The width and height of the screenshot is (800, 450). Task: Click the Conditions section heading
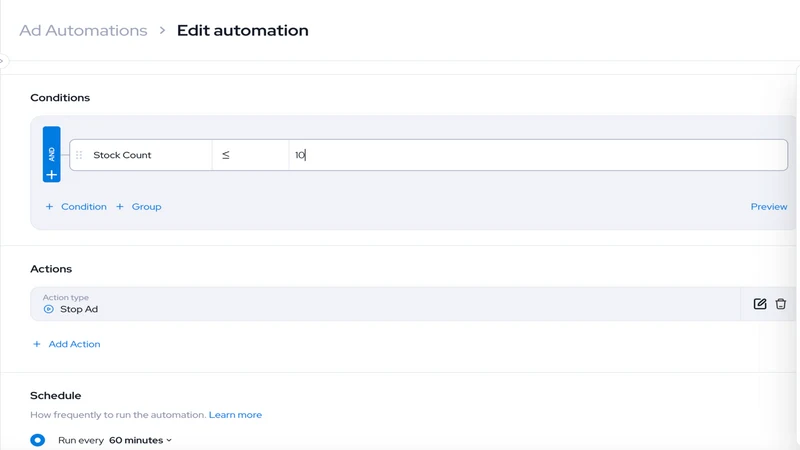tap(60, 97)
